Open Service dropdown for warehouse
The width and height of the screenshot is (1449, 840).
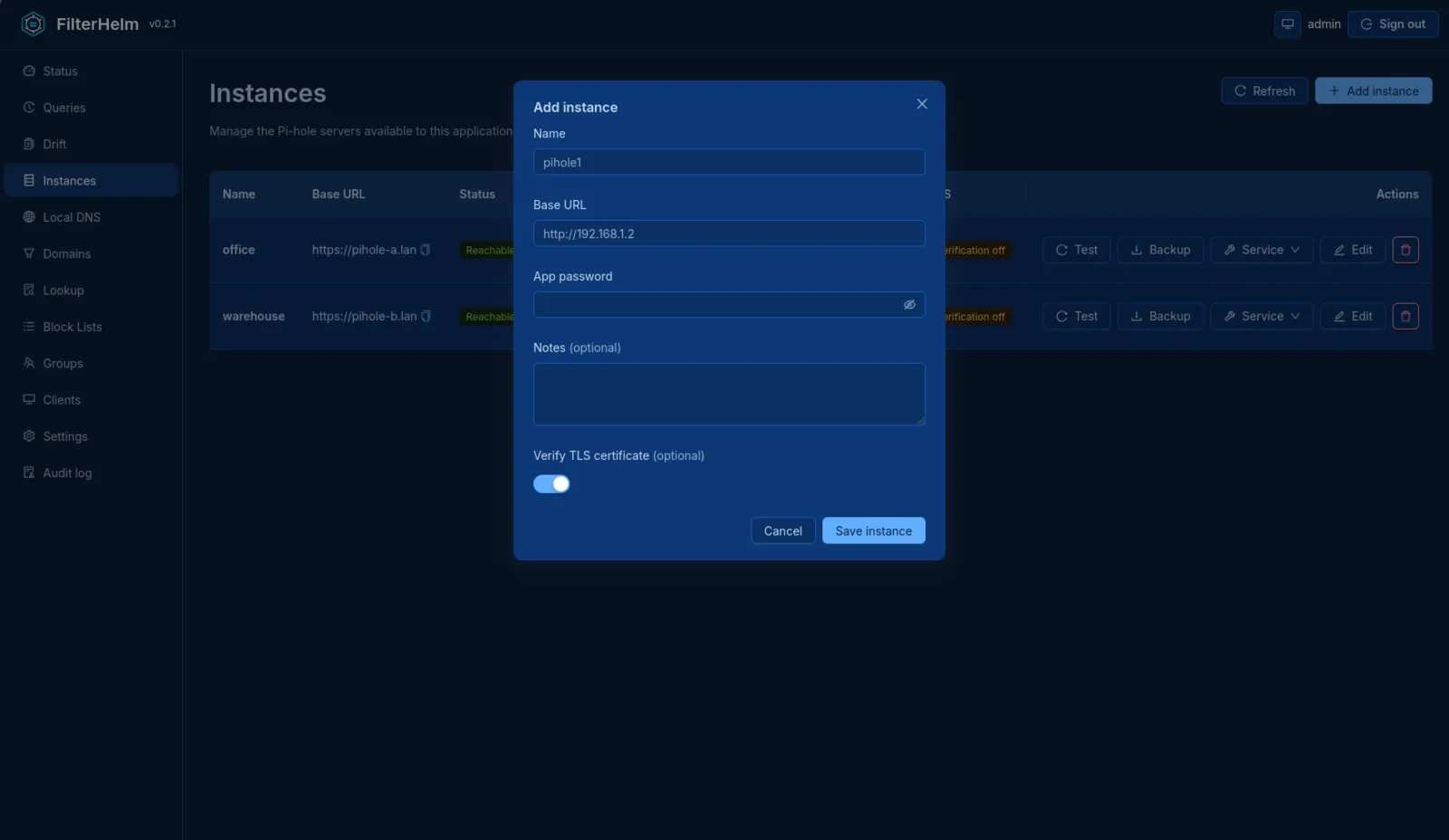1262,316
